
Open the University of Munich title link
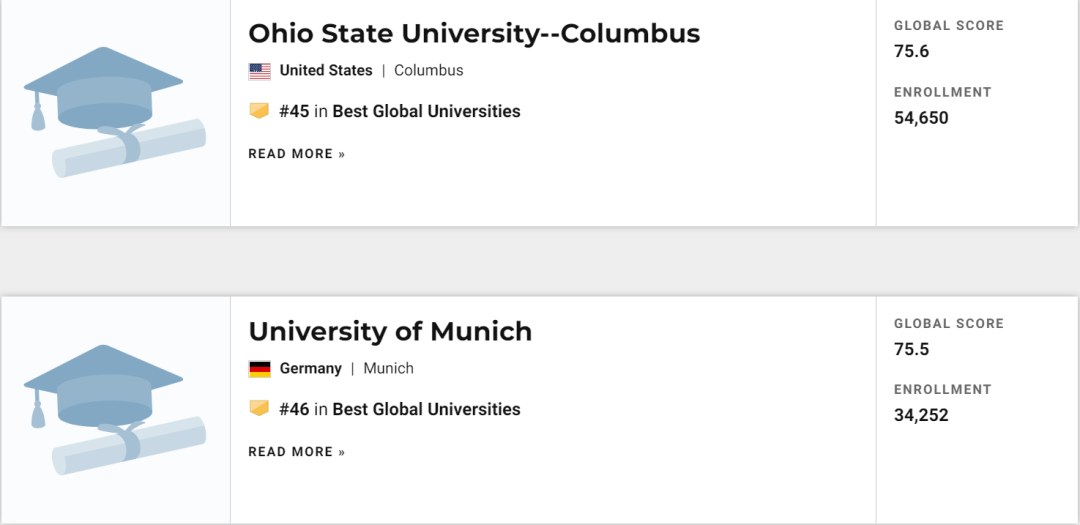391,331
